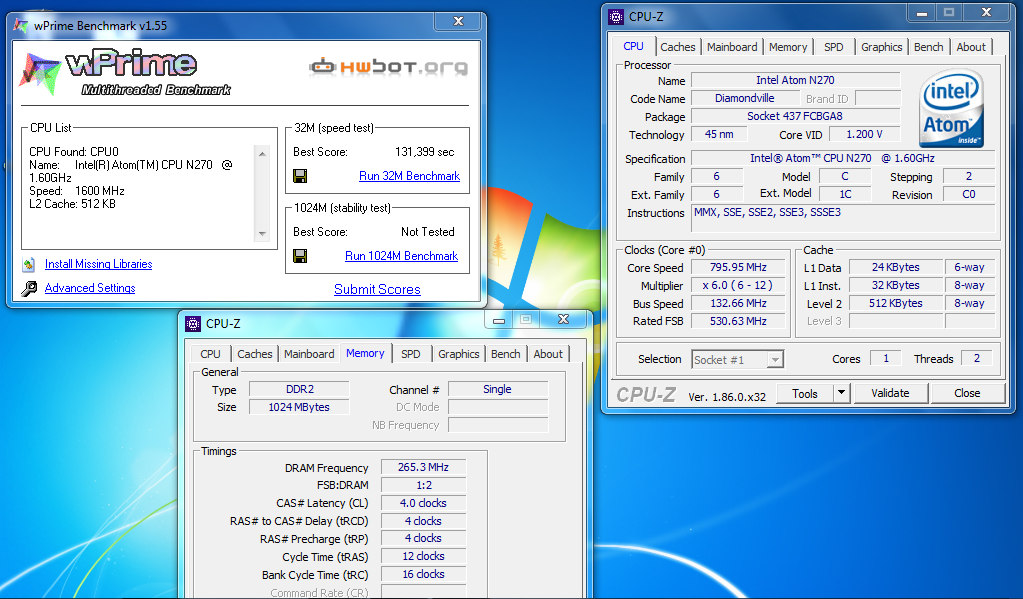The height and width of the screenshot is (599, 1023).
Task: Click the Threads count field
Action: tap(977, 358)
